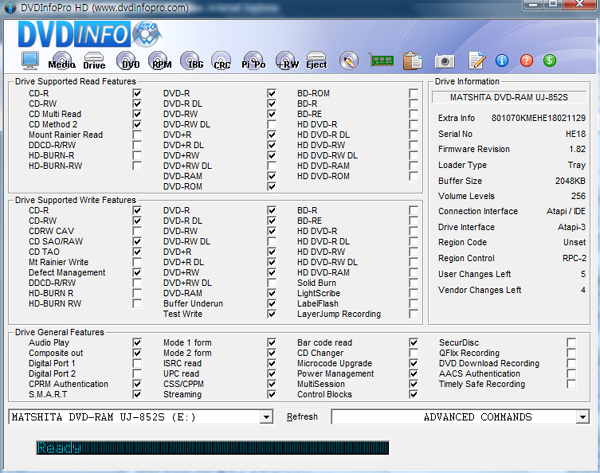Click the Serial No value HE18

click(x=576, y=134)
